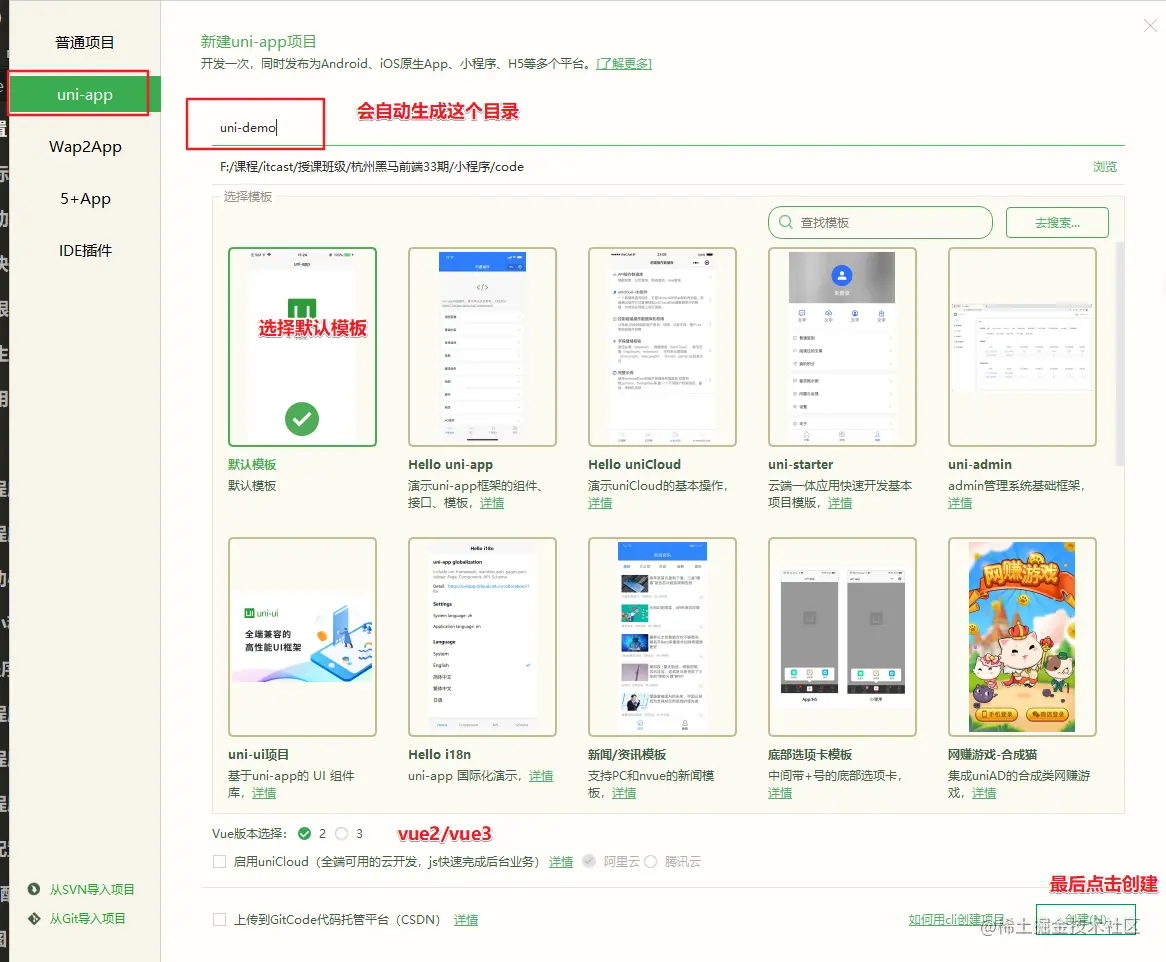Select the Hello uni-app template thumbnail

pos(482,346)
